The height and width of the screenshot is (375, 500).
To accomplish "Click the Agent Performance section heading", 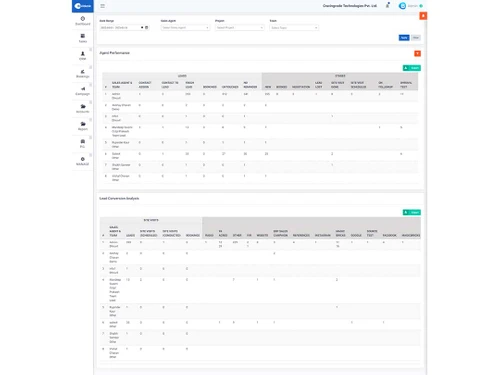I will [x=114, y=53].
